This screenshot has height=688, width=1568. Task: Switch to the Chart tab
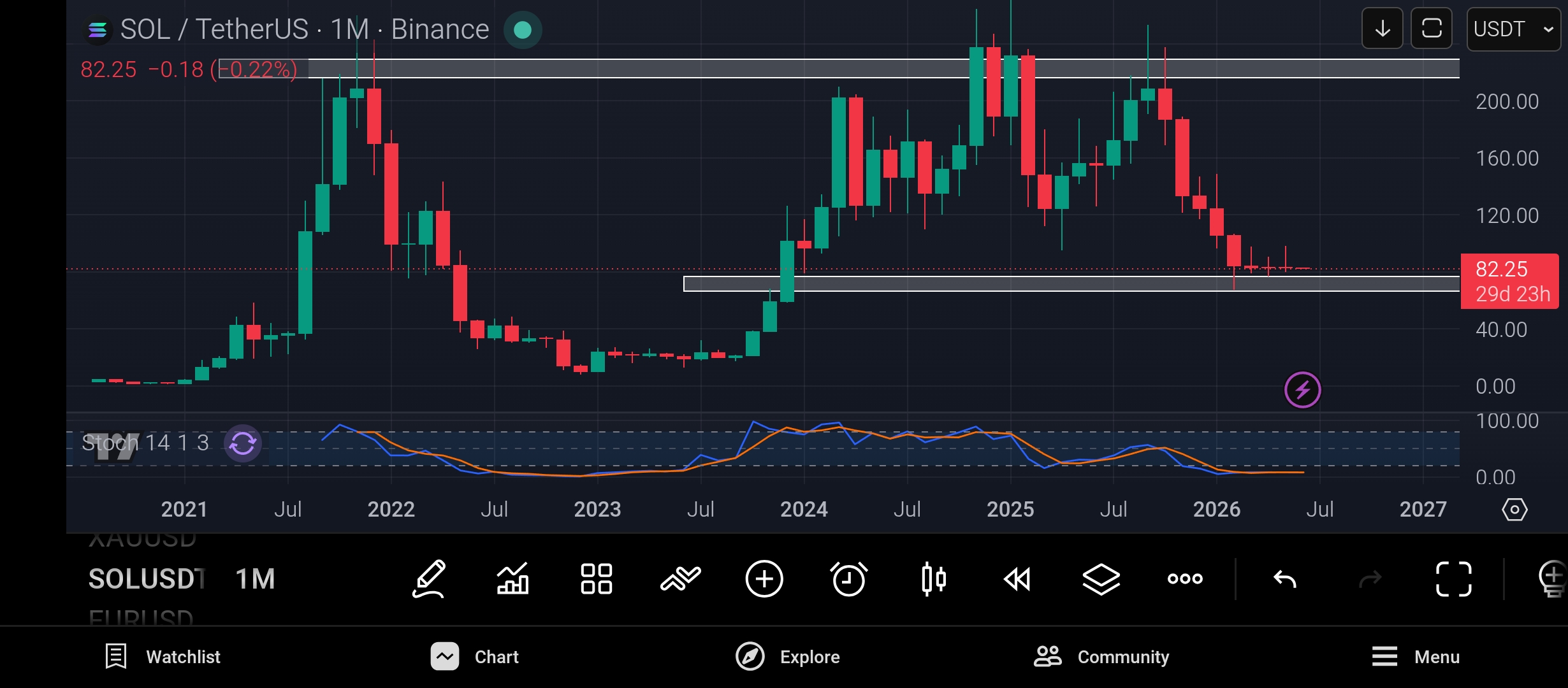(474, 657)
